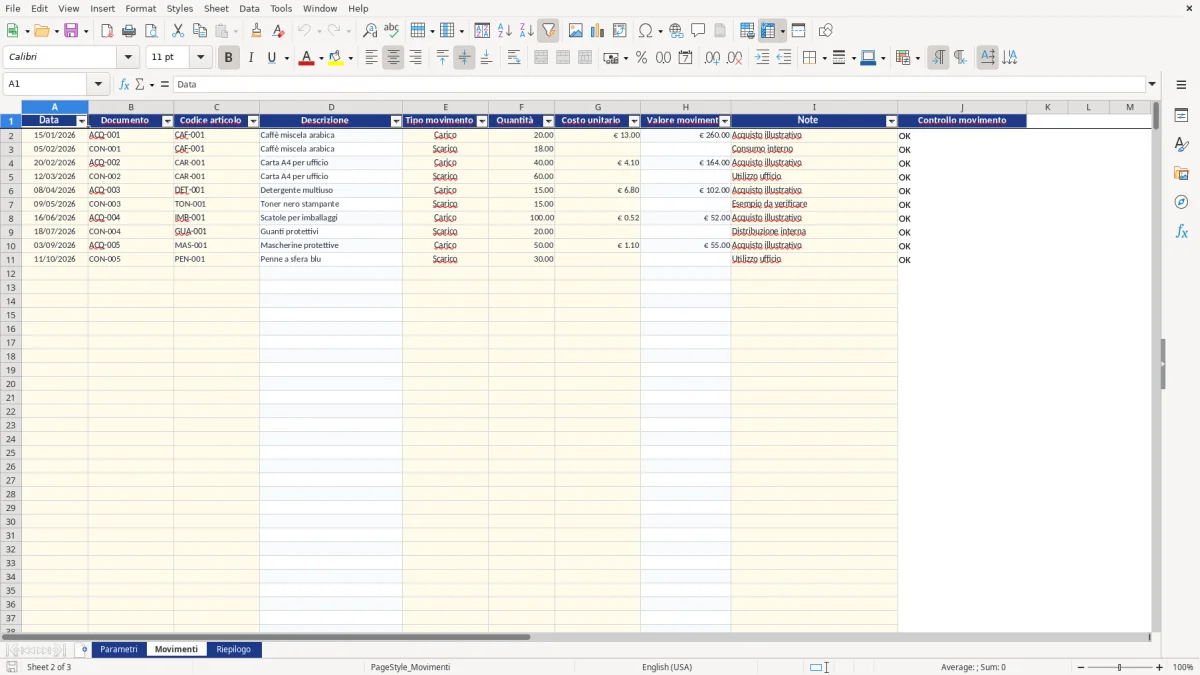Screen dimensions: 1200x675
Task: Toggle Center Vertically alignment
Action: tap(464, 58)
